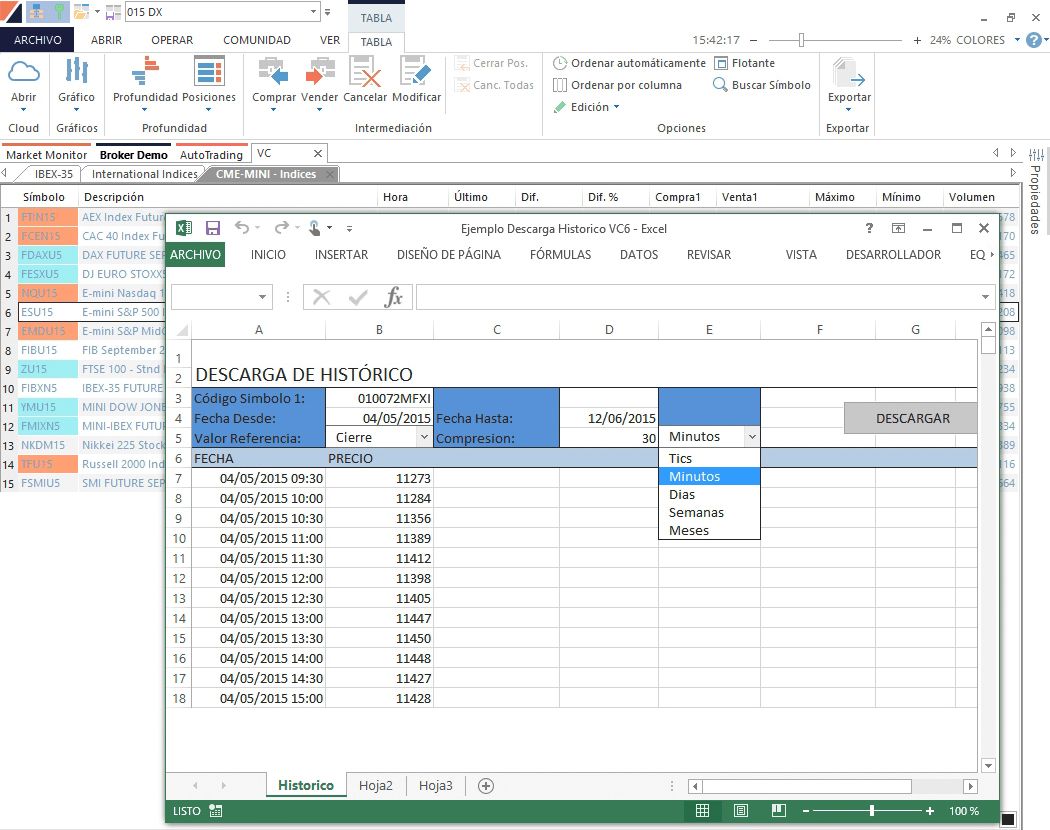Open the Profundidad depth icon

(145, 72)
